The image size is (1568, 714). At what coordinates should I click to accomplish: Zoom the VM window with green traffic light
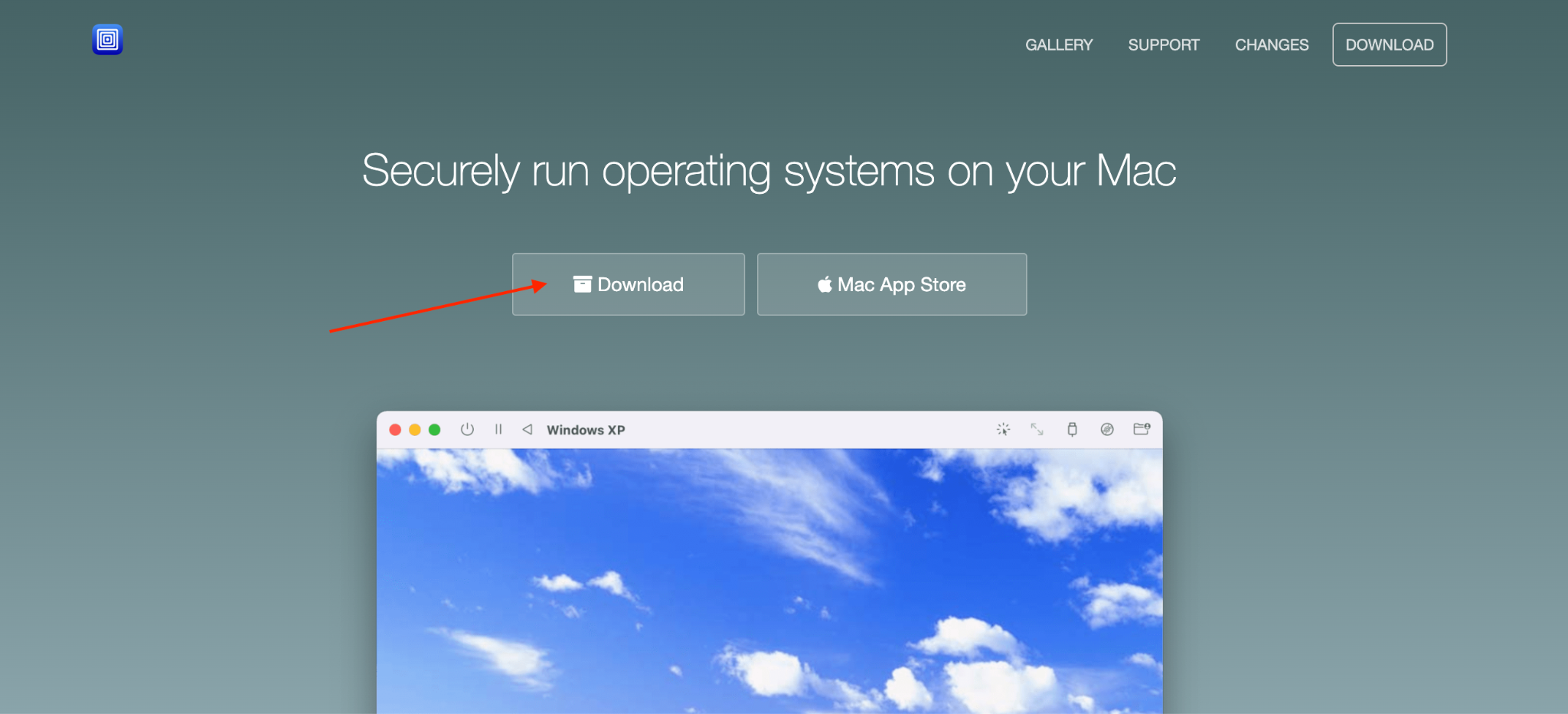click(434, 430)
